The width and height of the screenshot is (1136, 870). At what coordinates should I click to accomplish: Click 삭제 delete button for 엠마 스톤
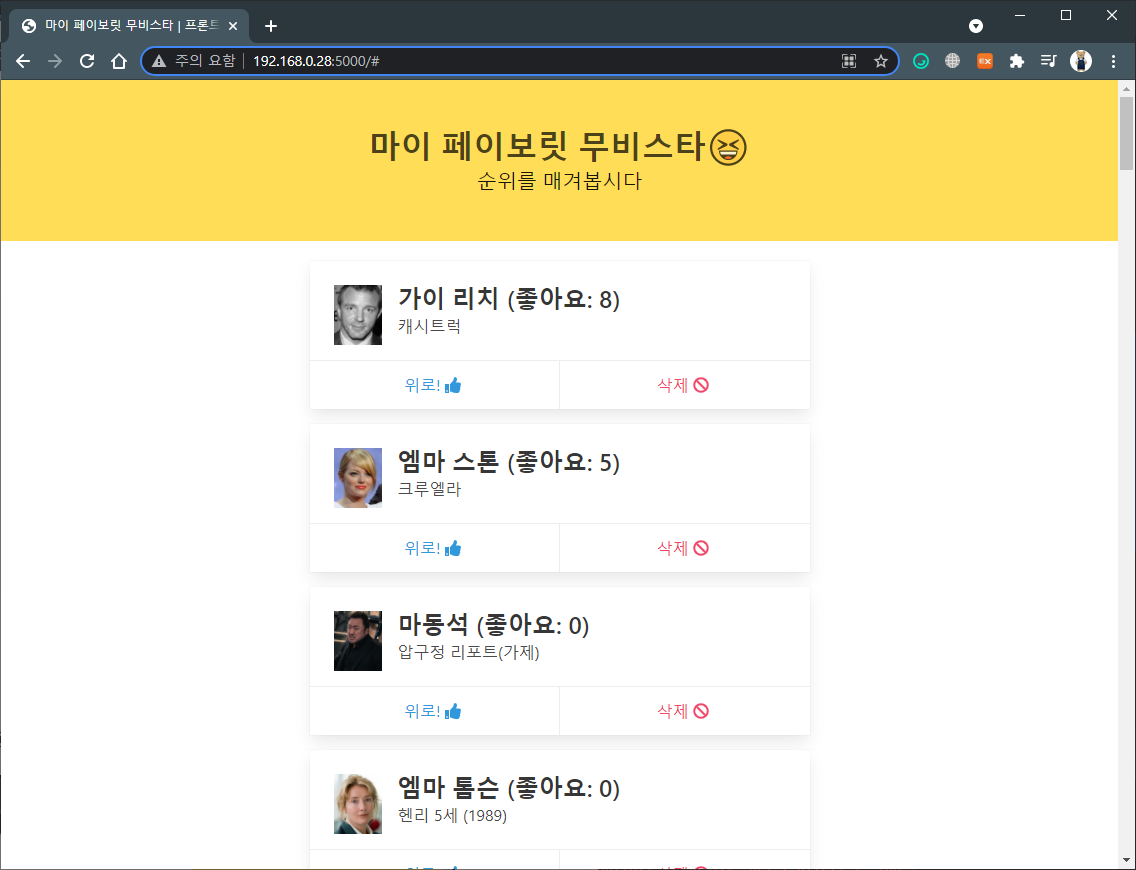pos(684,548)
